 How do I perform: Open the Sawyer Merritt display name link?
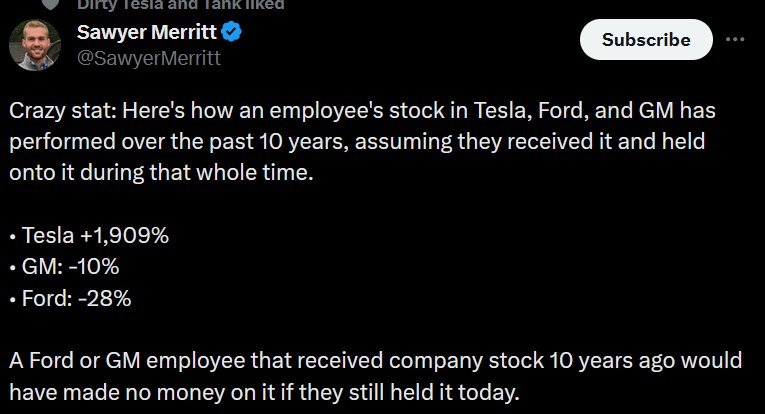[146, 32]
